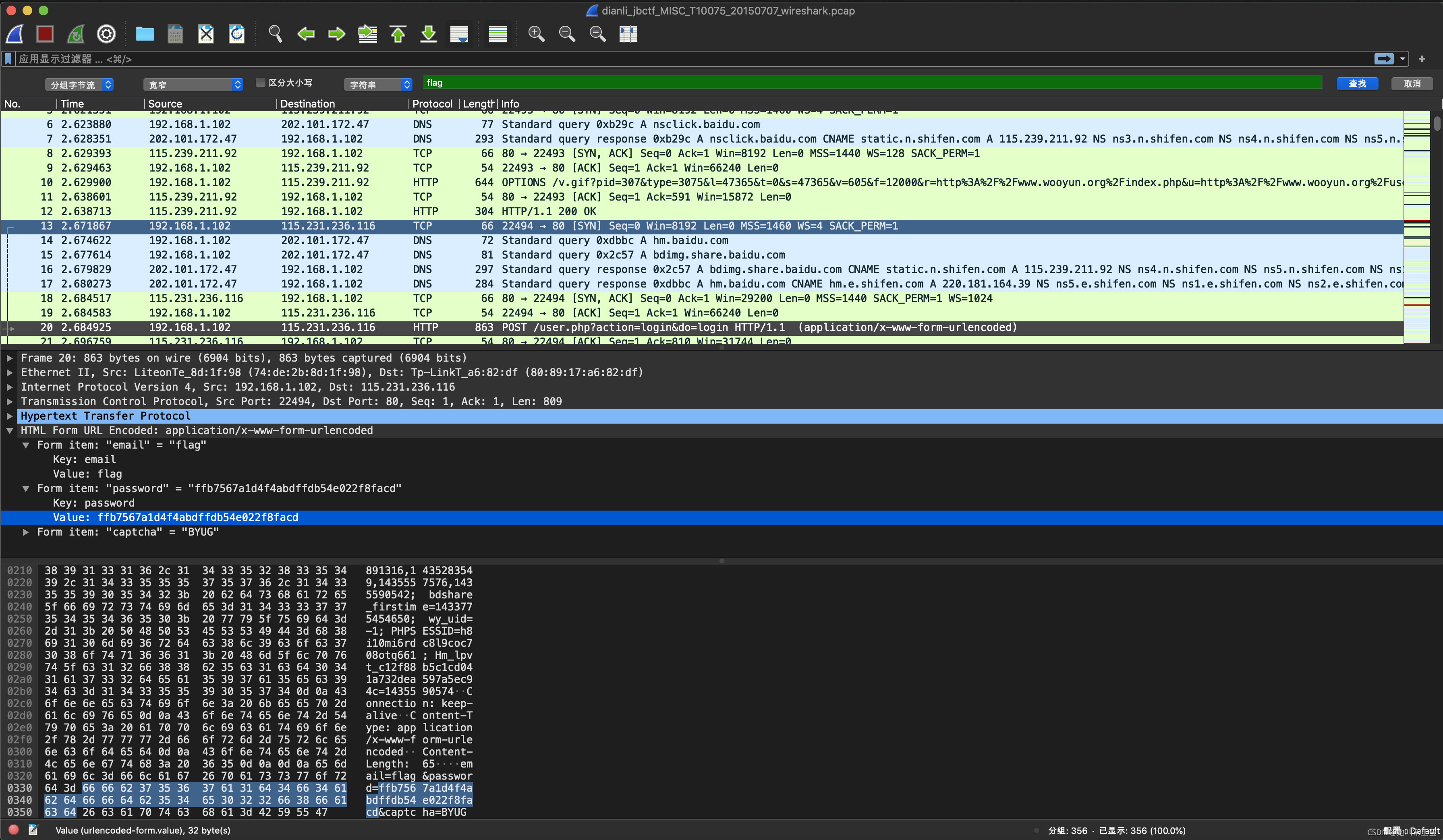Click the resize columns to content icon

coord(628,34)
